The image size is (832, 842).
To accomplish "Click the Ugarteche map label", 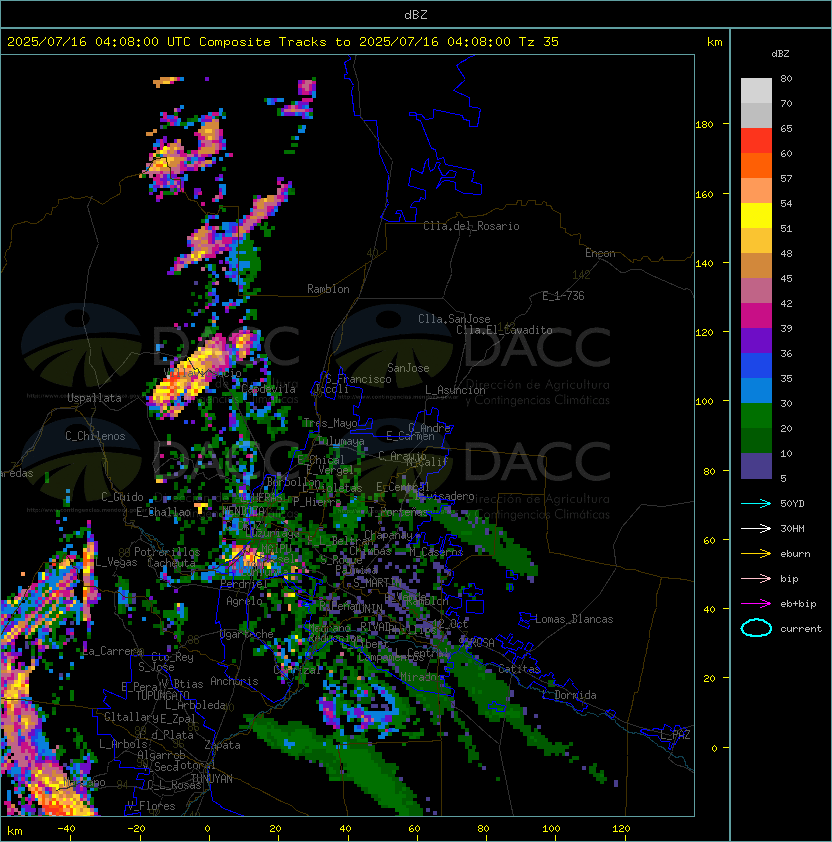I will click(247, 634).
